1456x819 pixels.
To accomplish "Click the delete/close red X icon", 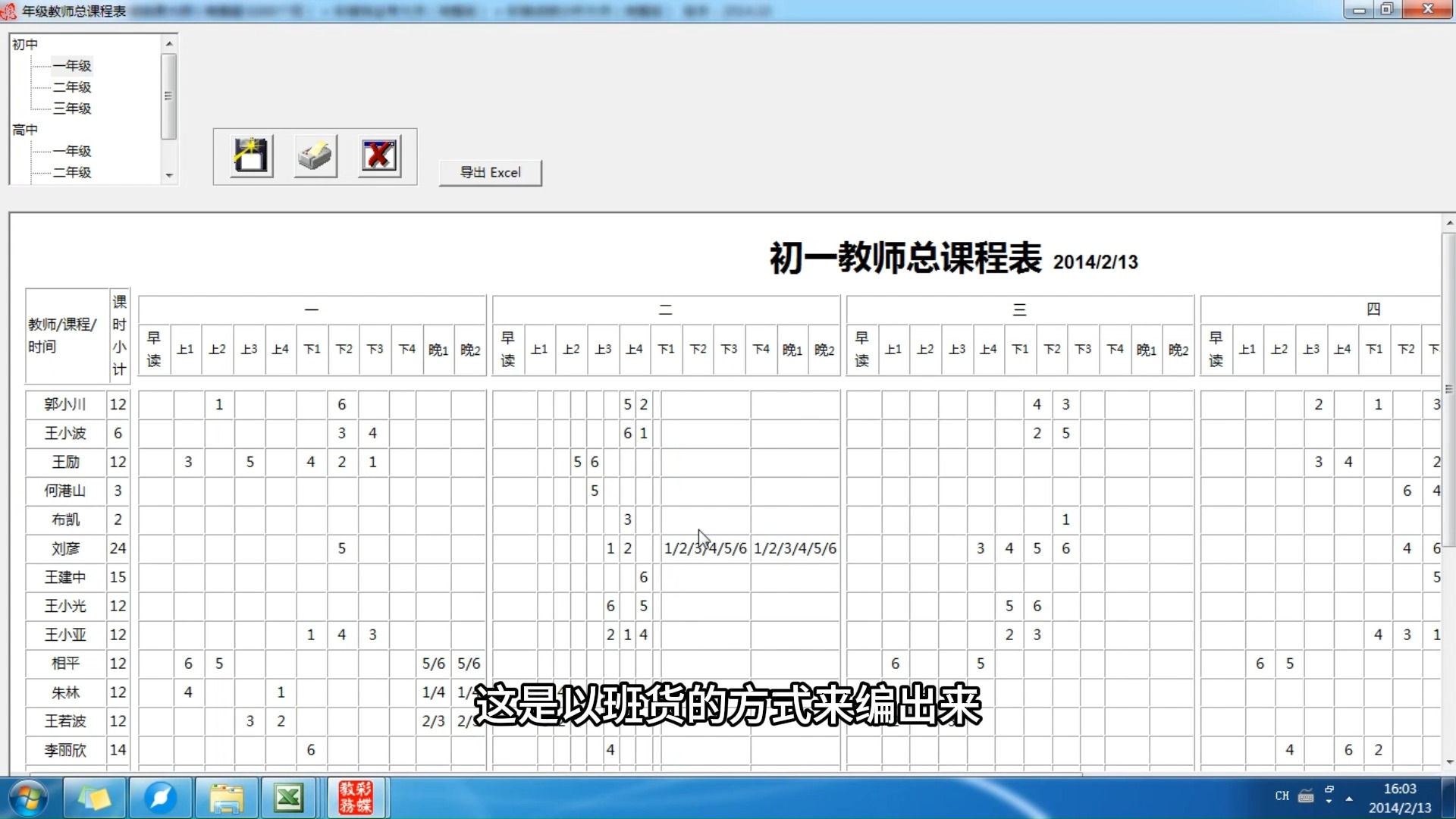I will [x=378, y=156].
